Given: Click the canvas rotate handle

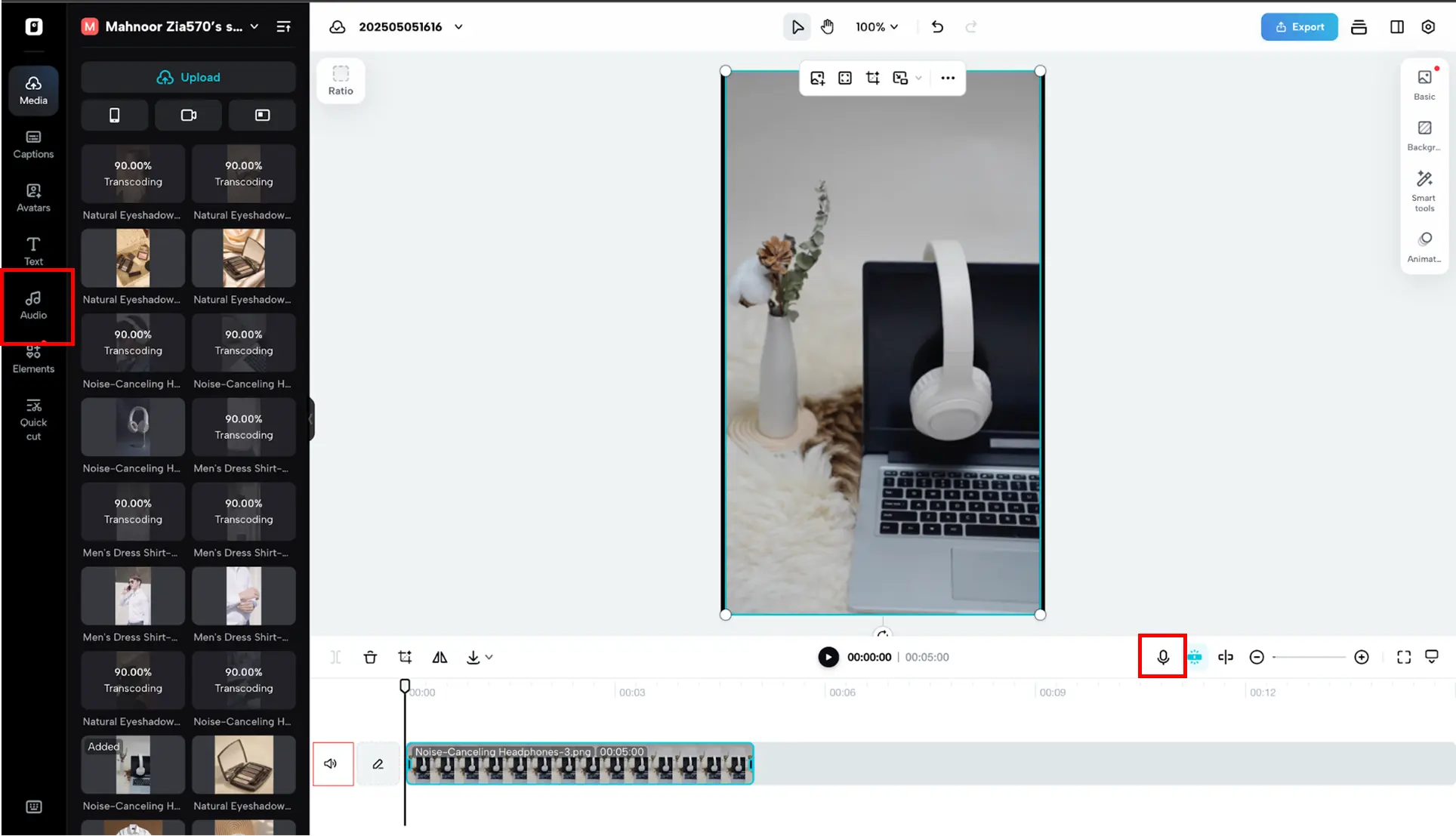Looking at the screenshot, I should [x=883, y=634].
